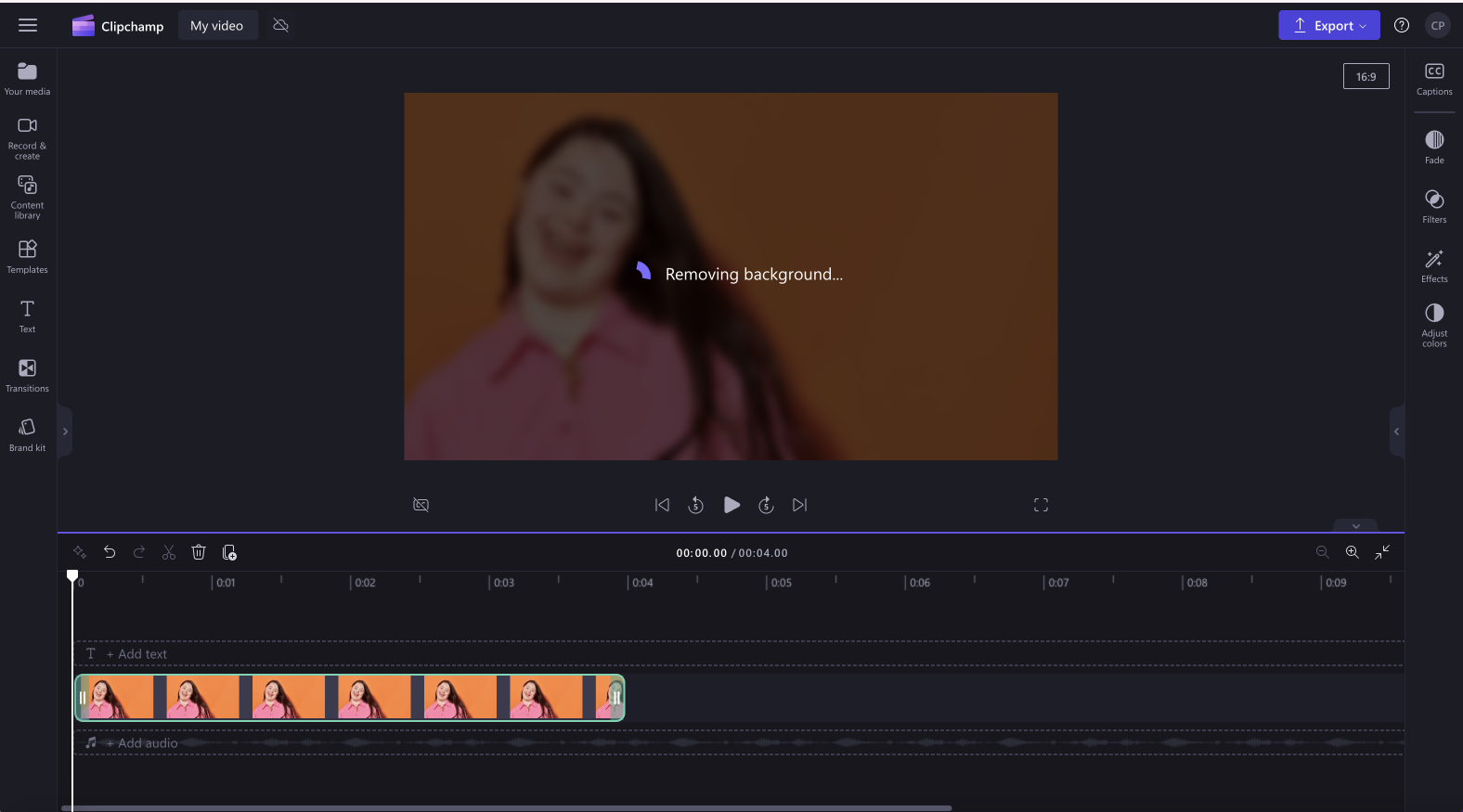Screen dimensions: 1463x812
Task: Delete the selected clip
Action: pos(199,552)
